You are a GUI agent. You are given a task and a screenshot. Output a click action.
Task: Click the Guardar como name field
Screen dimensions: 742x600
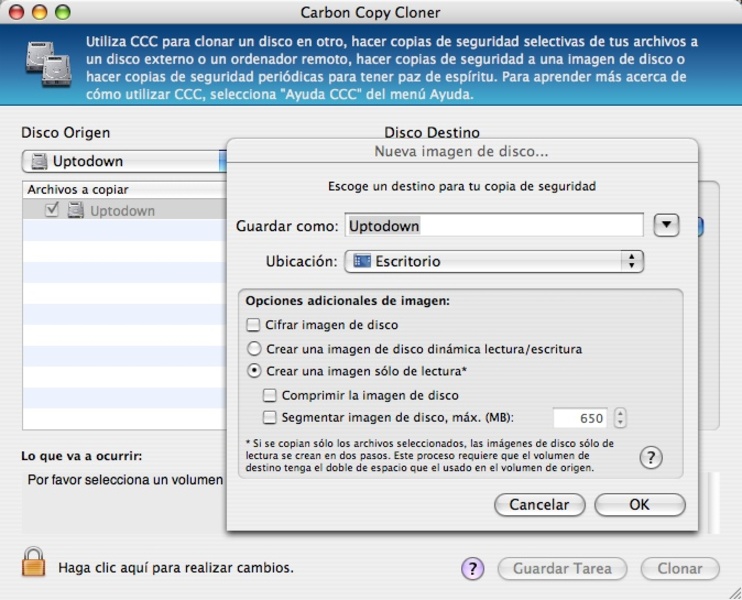pyautogui.click(x=494, y=225)
